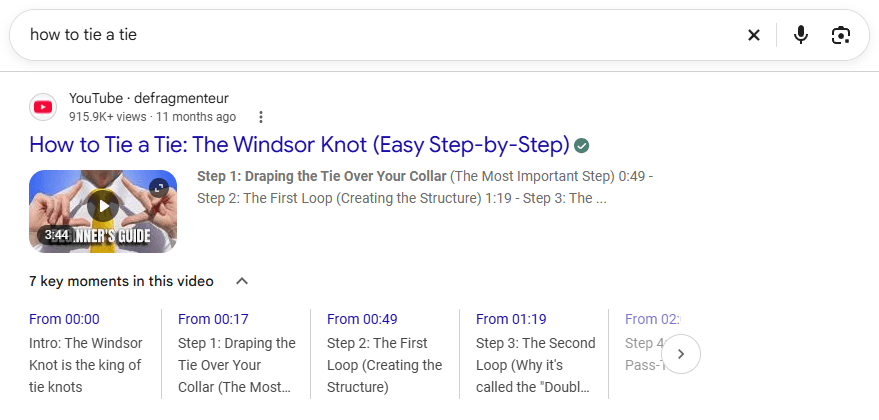
Task: Click the green verified badge after the title
Action: click(582, 146)
